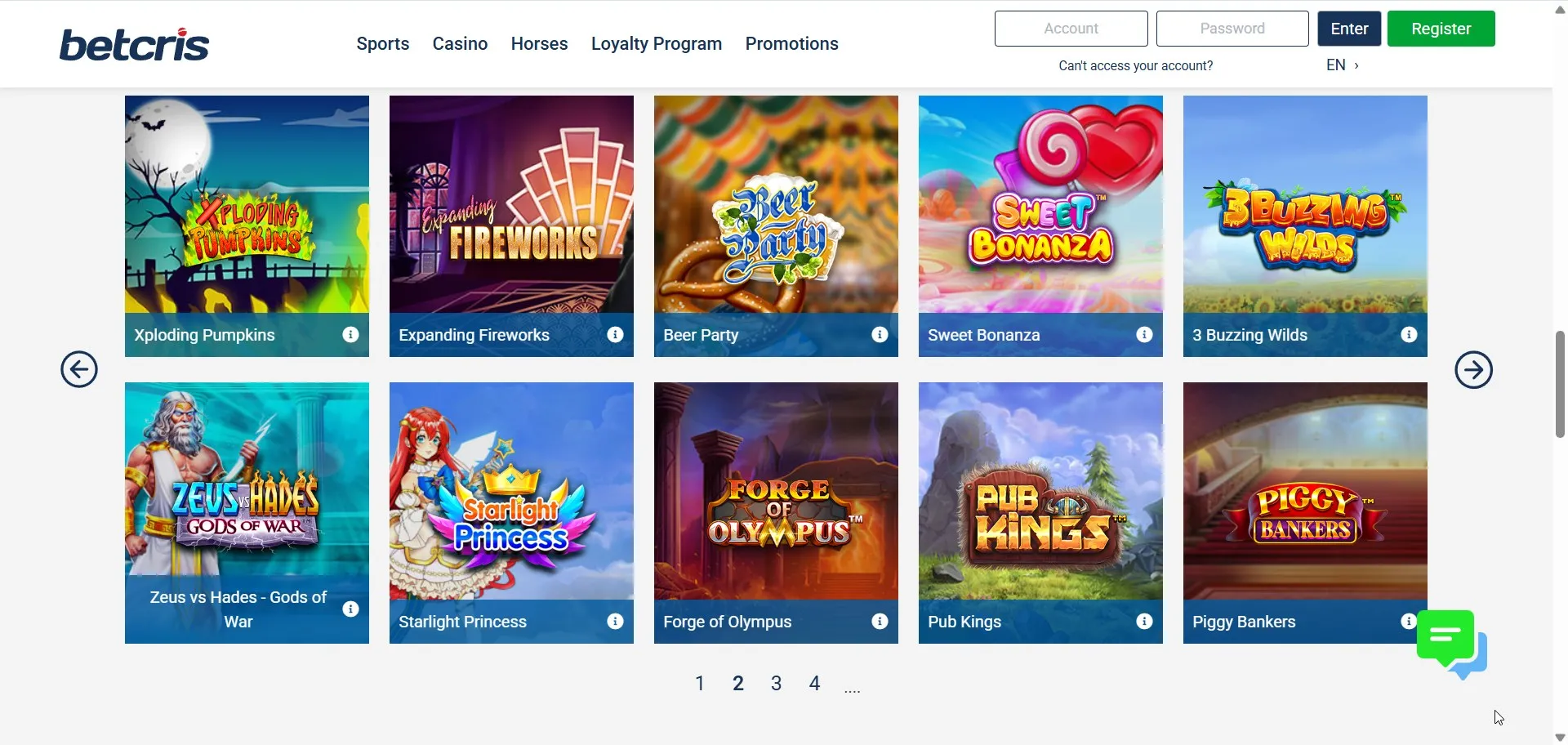Open the Loyalty Program menu item
Screen dimensions: 1568x745
click(657, 43)
